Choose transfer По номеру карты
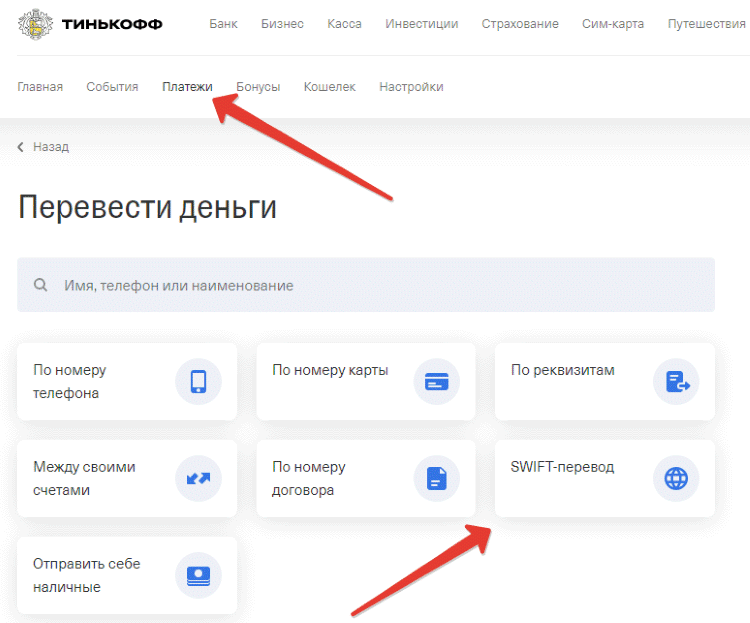 tap(366, 381)
